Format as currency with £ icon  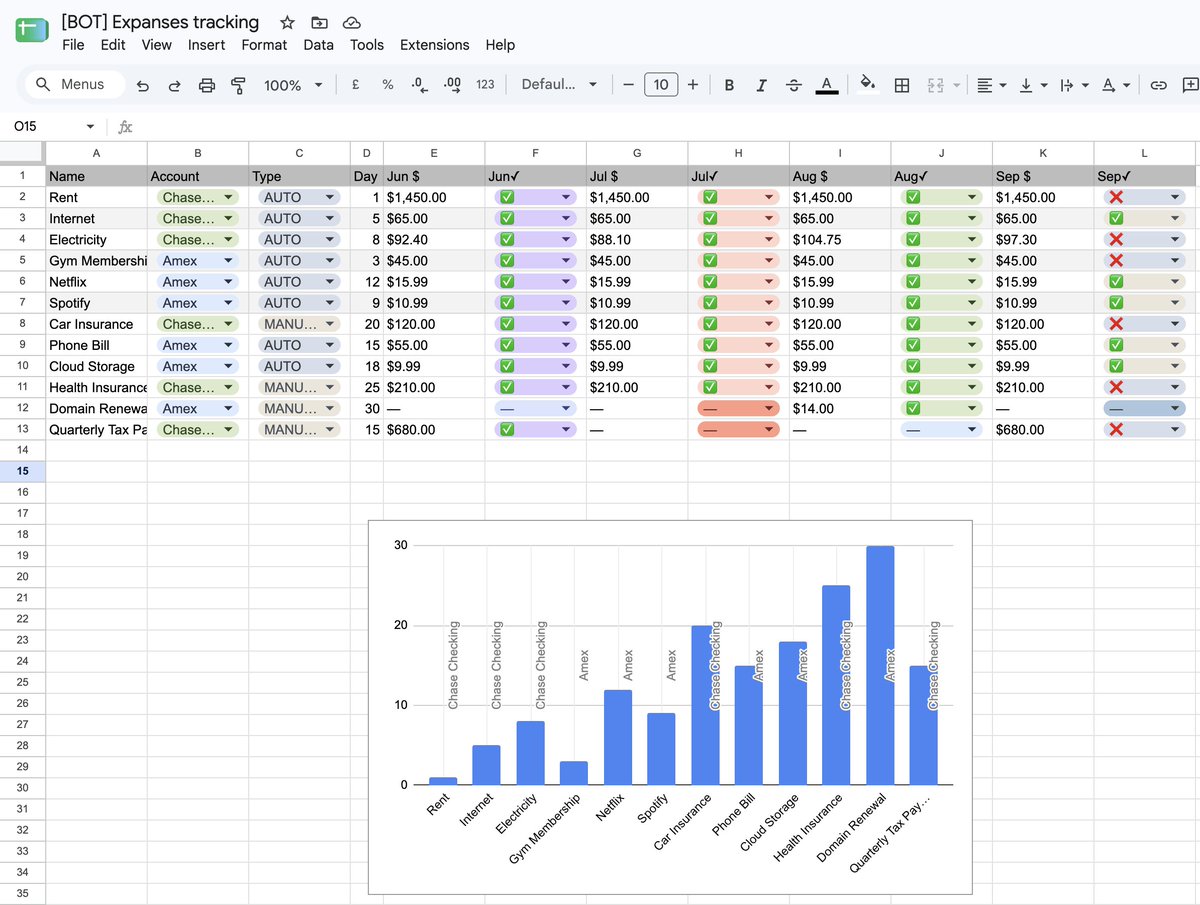[355, 85]
